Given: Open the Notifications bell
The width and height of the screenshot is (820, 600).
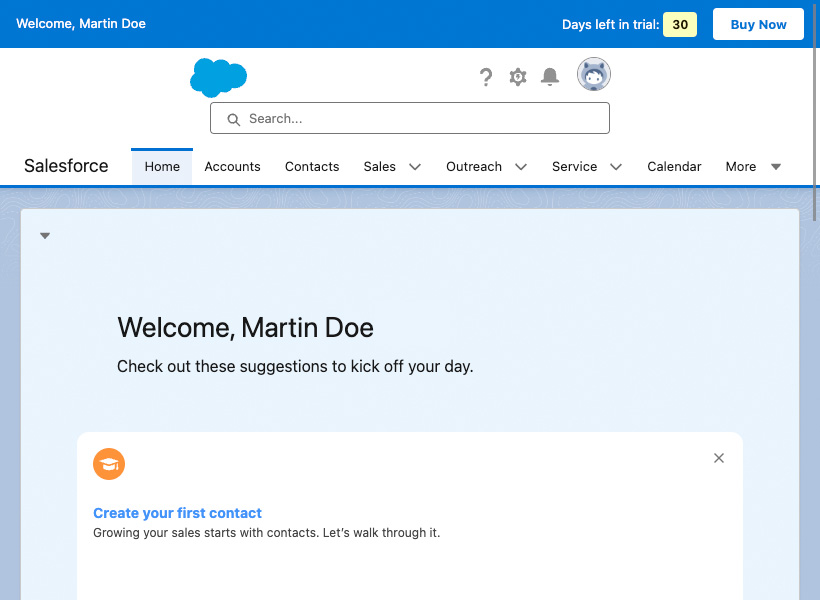Looking at the screenshot, I should (x=550, y=77).
